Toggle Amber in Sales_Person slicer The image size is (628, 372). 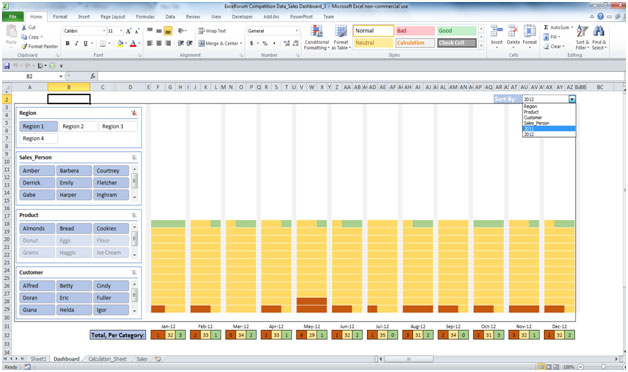[x=37, y=171]
